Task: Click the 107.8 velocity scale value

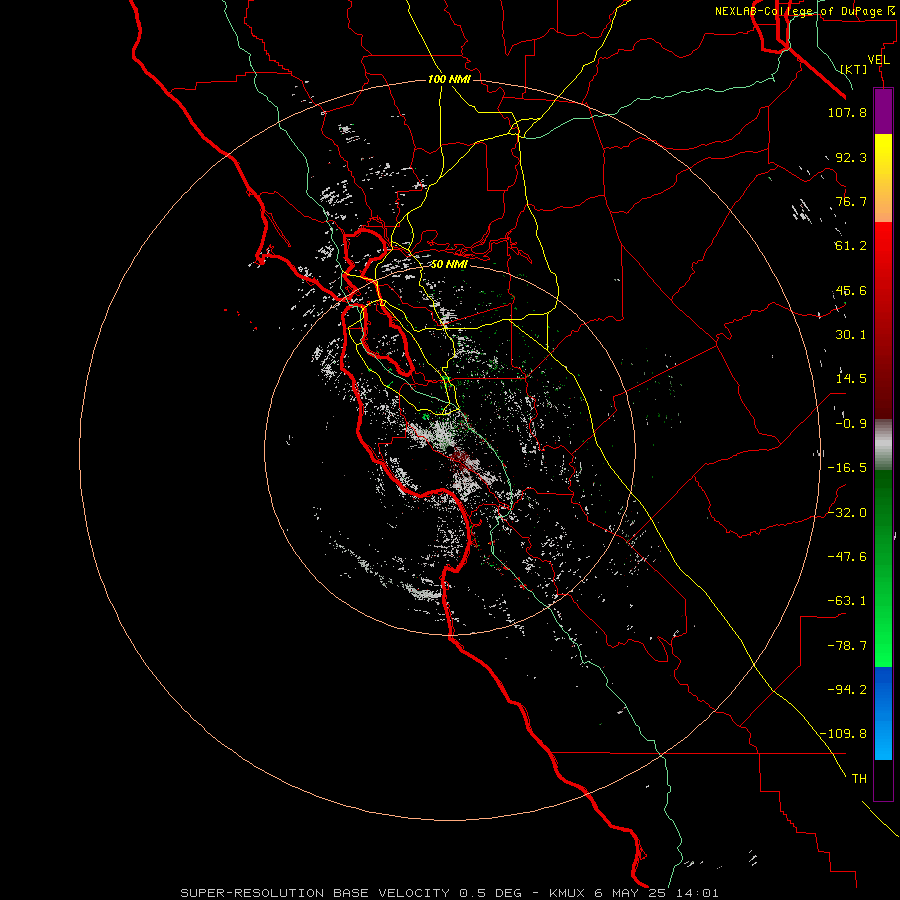Action: pos(847,112)
